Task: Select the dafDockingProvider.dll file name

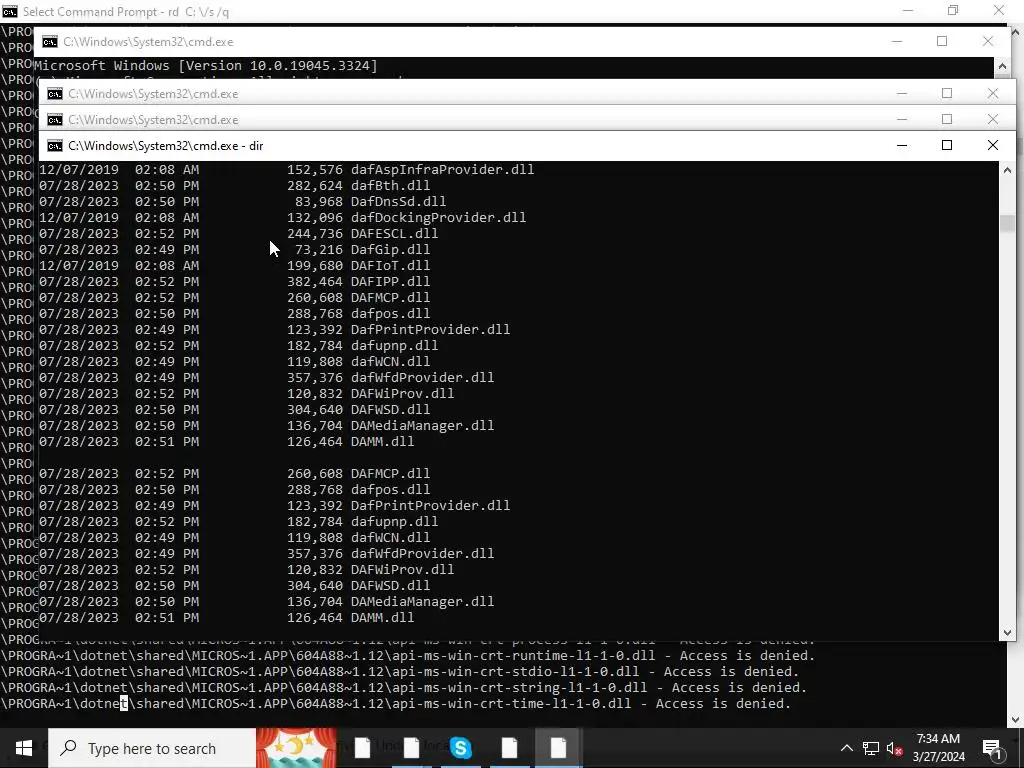Action: [x=438, y=217]
